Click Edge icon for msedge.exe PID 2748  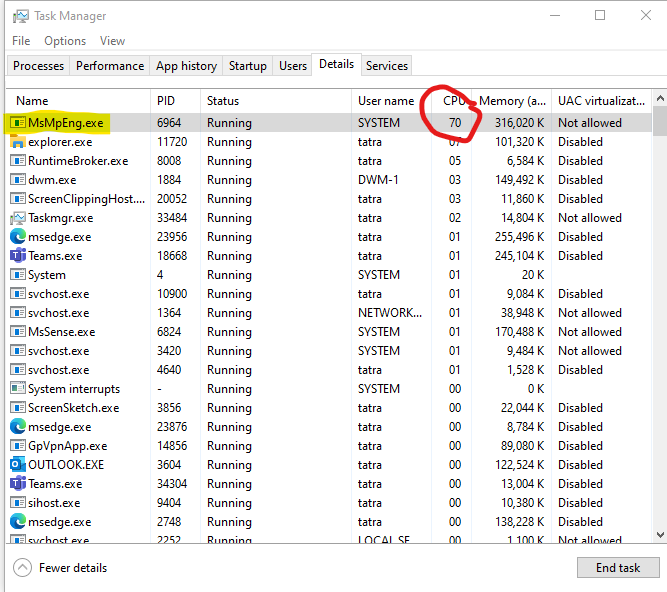17,521
